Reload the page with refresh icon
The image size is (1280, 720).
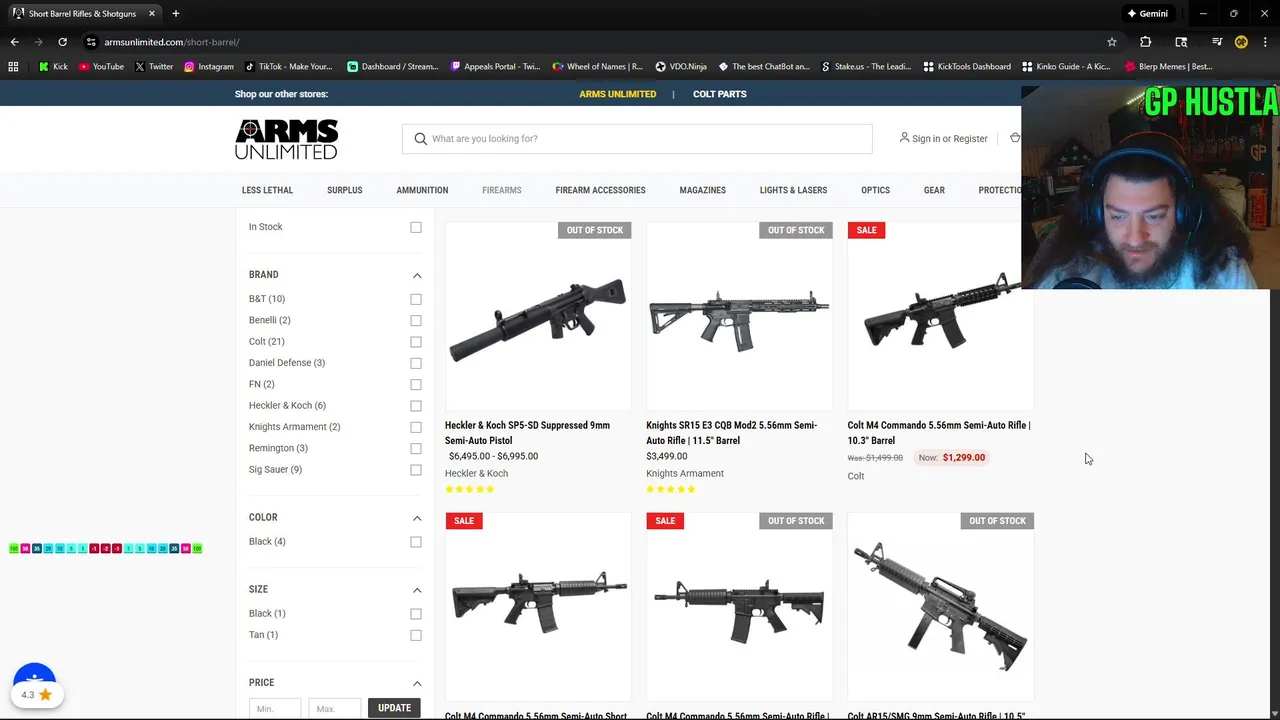pos(62,42)
